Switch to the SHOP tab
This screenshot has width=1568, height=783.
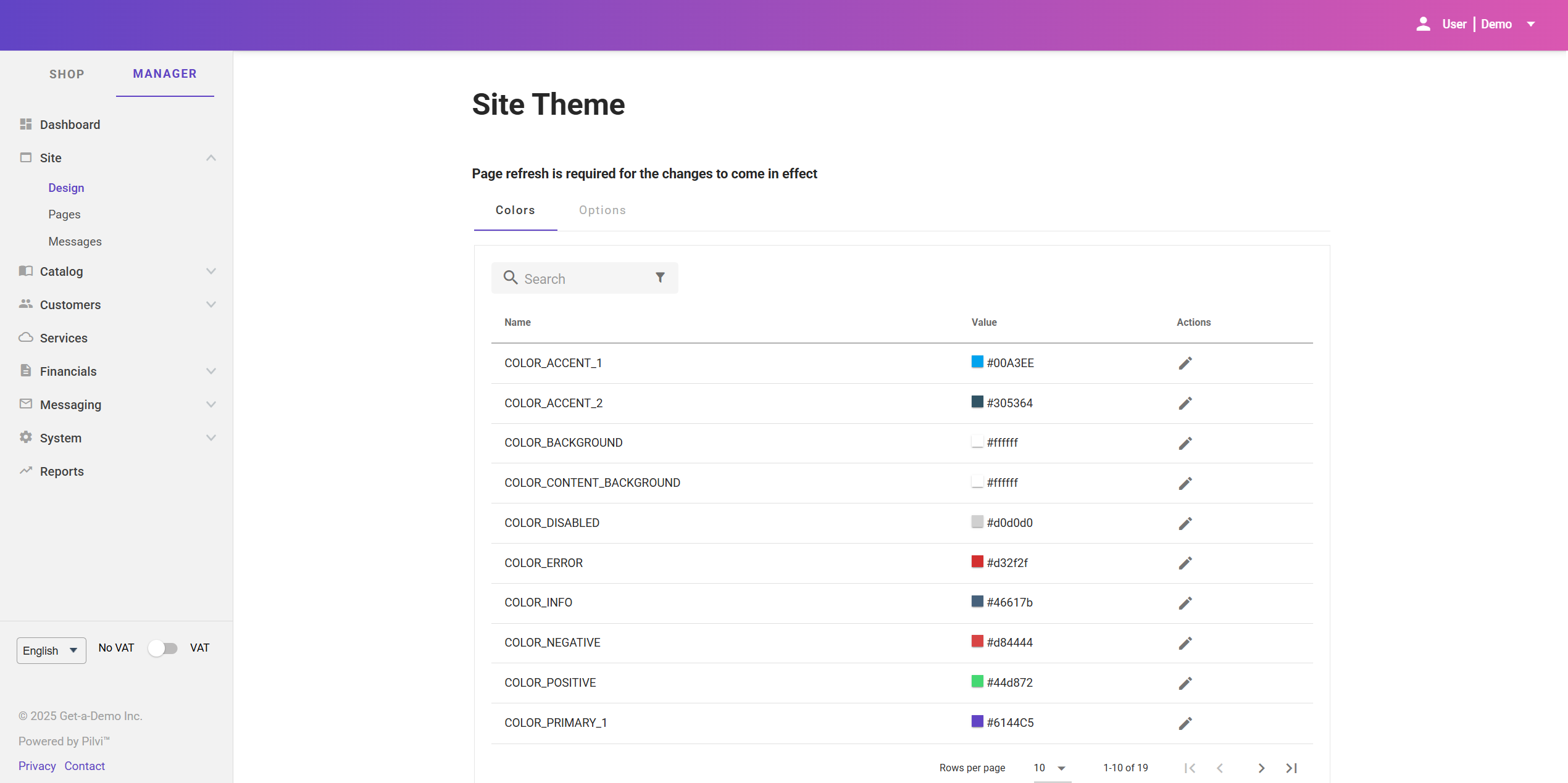tap(67, 74)
